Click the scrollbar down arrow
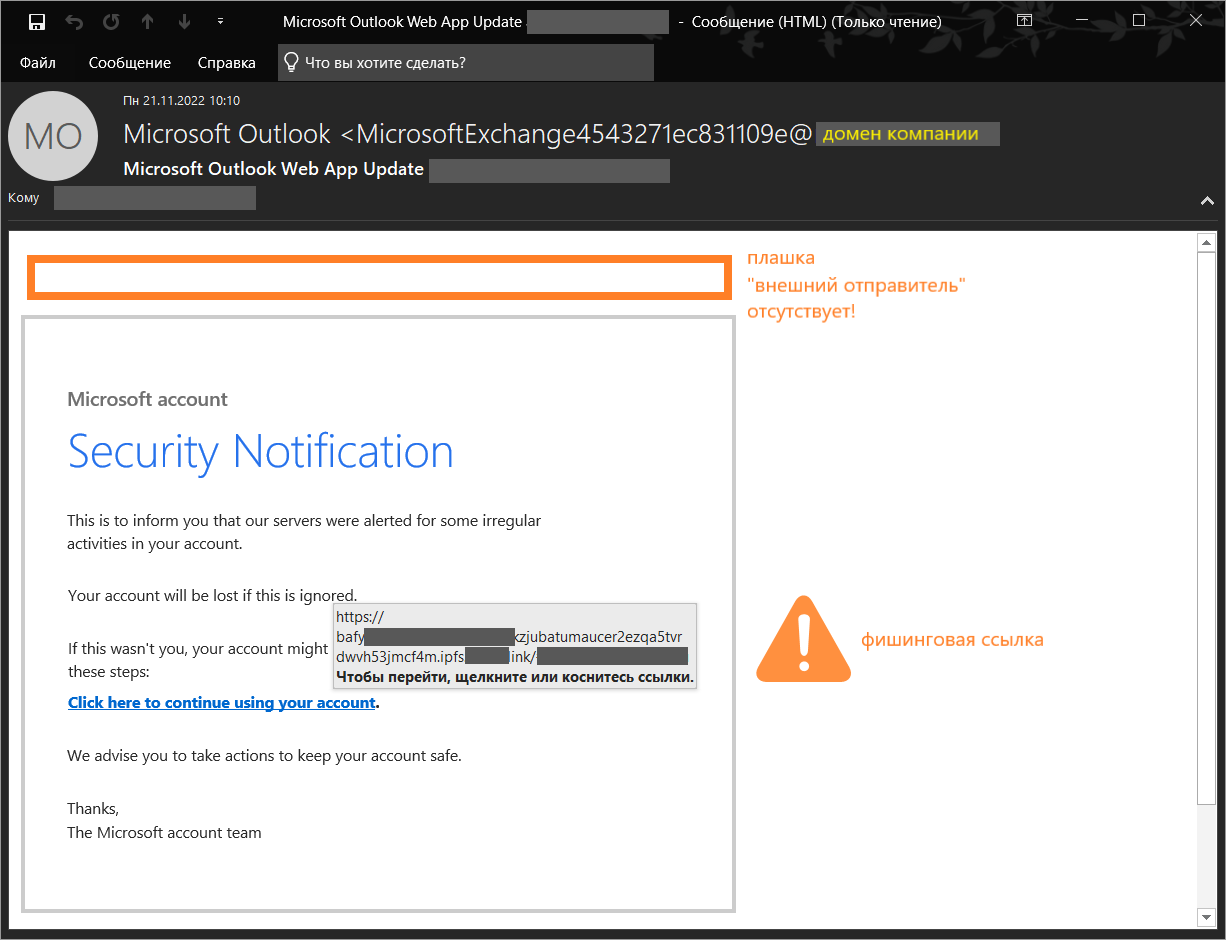Screen dimensions: 1226x940 pyautogui.click(x=1206, y=917)
